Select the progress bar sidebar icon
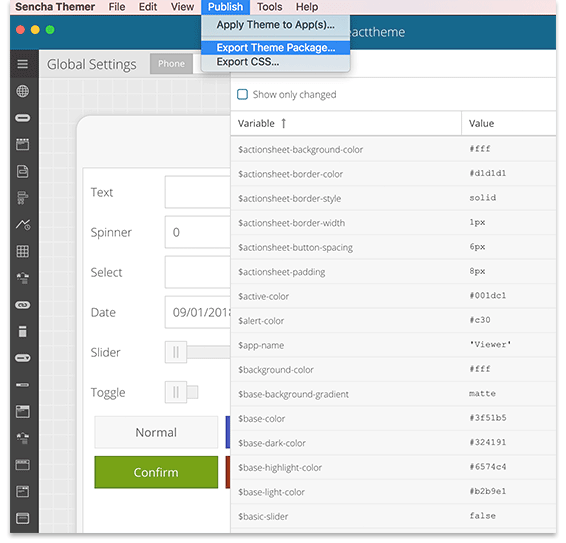566x543 pixels. (22, 385)
